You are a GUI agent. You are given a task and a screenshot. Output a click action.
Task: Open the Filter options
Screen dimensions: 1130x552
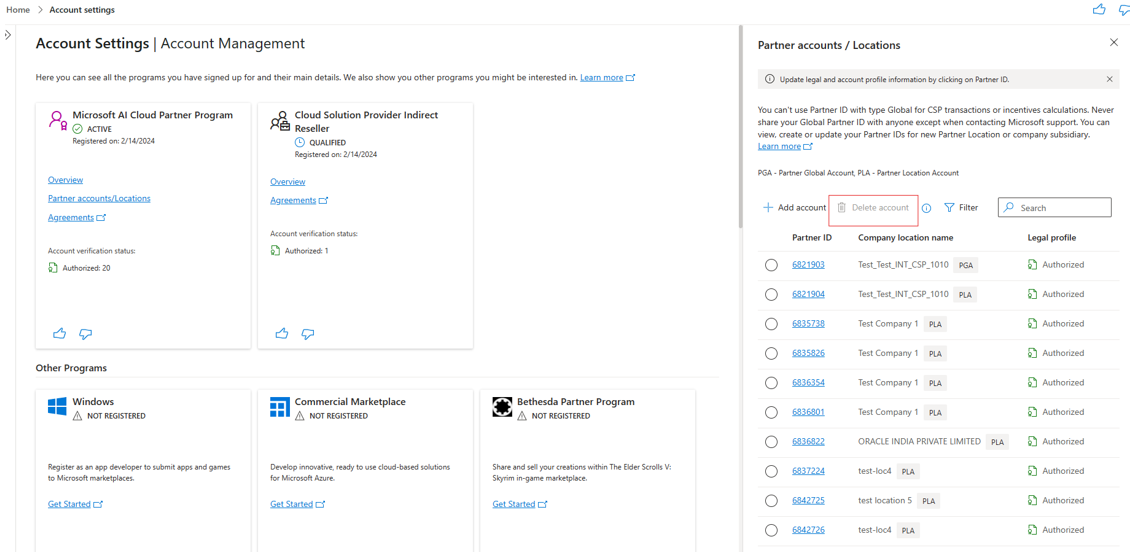[x=961, y=208]
